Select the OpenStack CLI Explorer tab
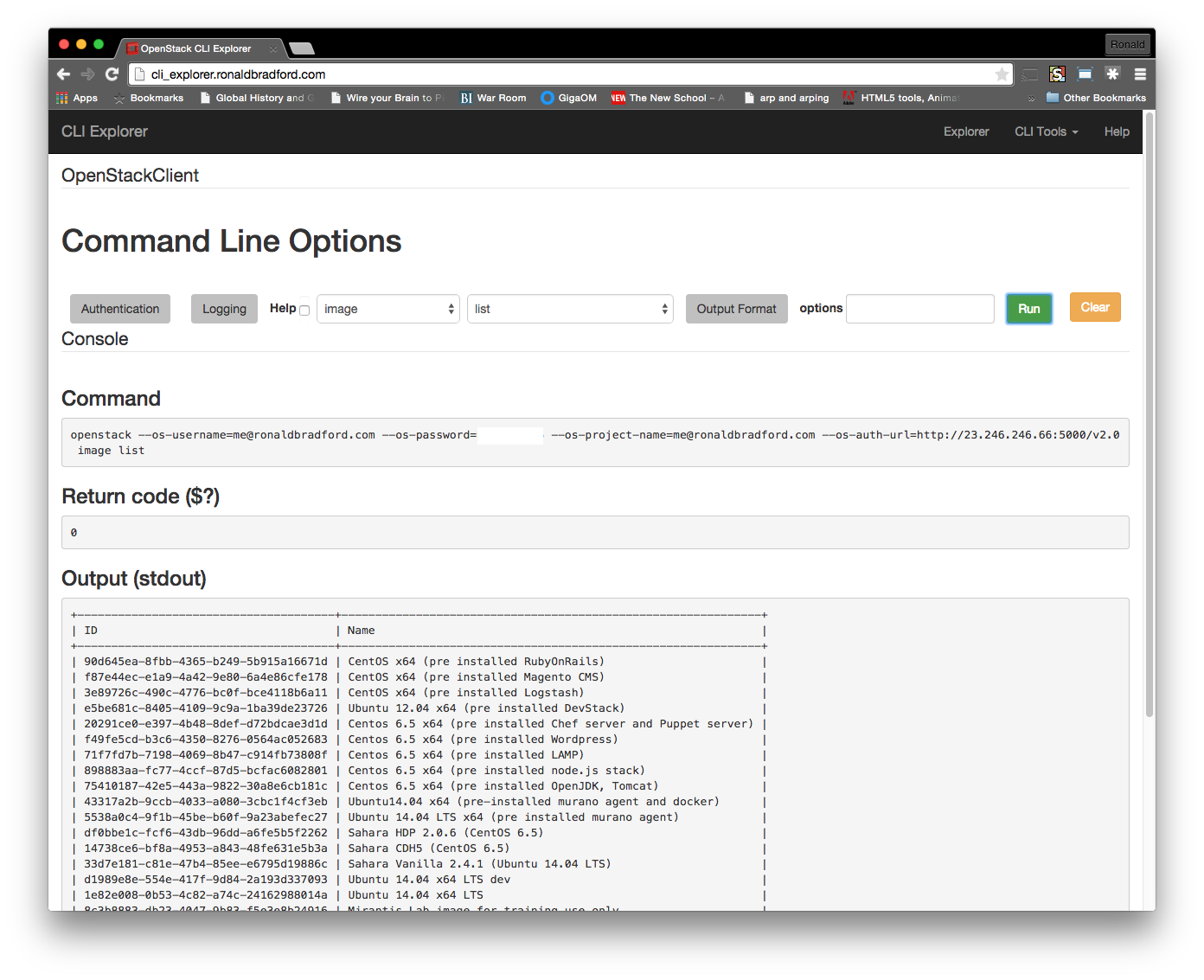Image resolution: width=1204 pixels, height=980 pixels. coord(199,48)
